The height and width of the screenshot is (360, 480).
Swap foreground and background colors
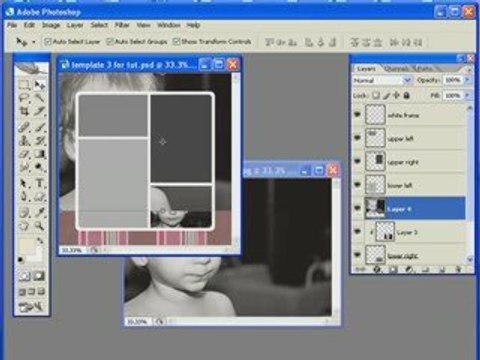40,240
